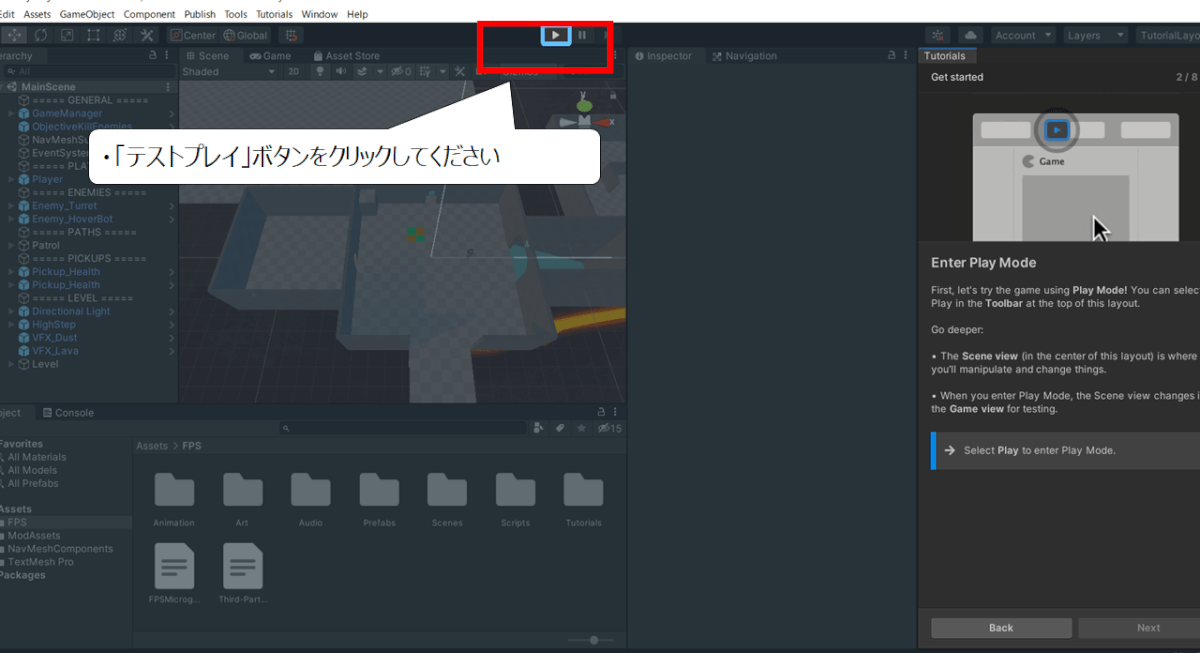Select the Rotate tool
Image resolution: width=1200 pixels, height=653 pixels.
click(41, 35)
